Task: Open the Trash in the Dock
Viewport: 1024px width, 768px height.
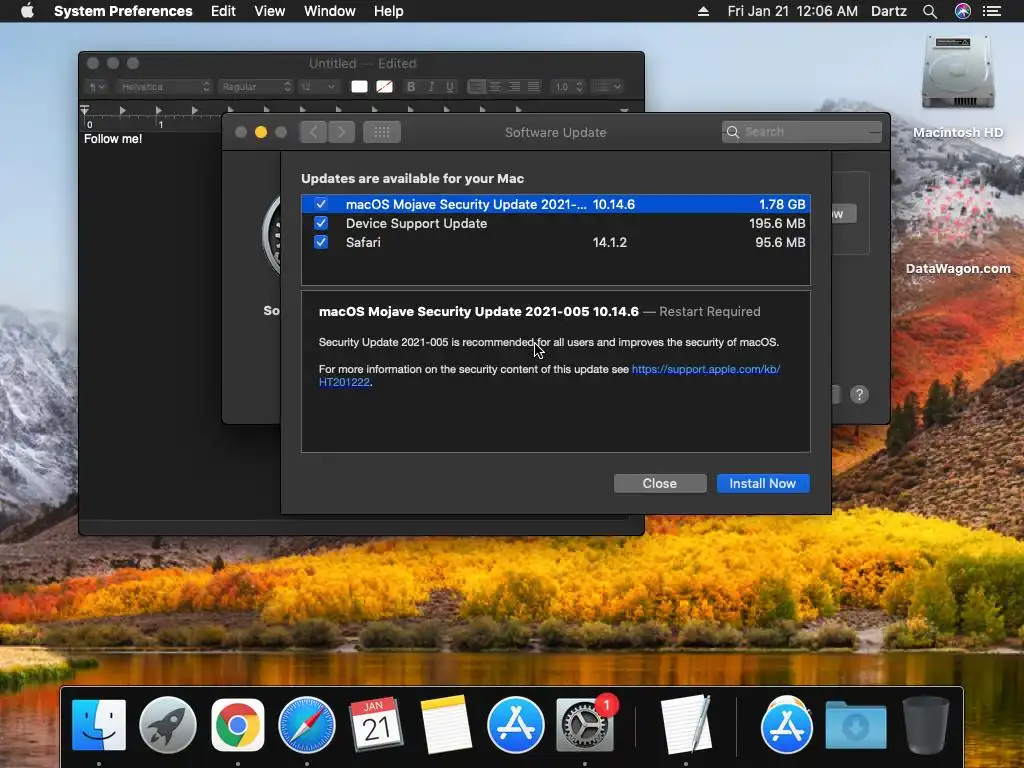Action: 925,725
